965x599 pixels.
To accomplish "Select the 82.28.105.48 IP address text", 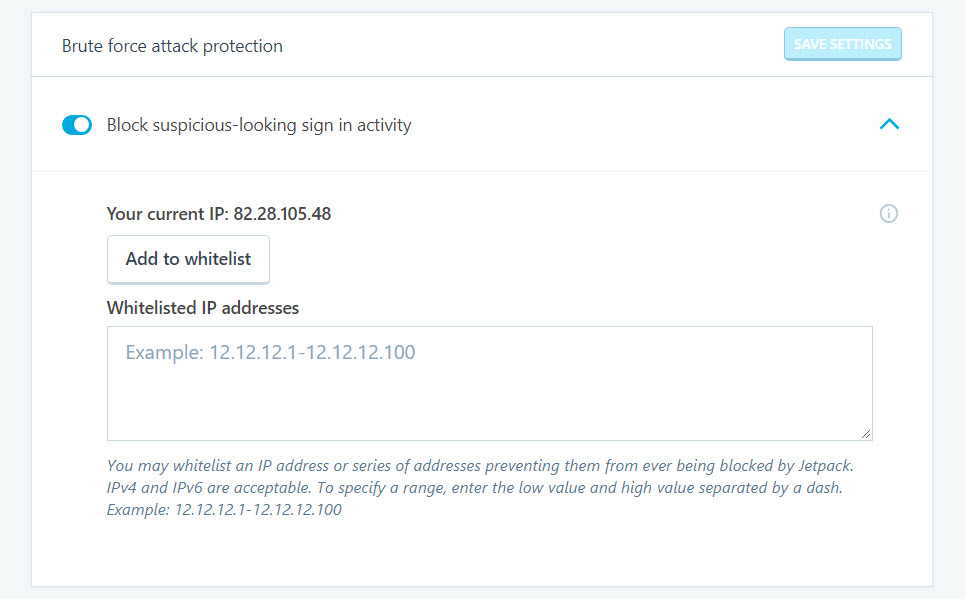I will [x=282, y=214].
